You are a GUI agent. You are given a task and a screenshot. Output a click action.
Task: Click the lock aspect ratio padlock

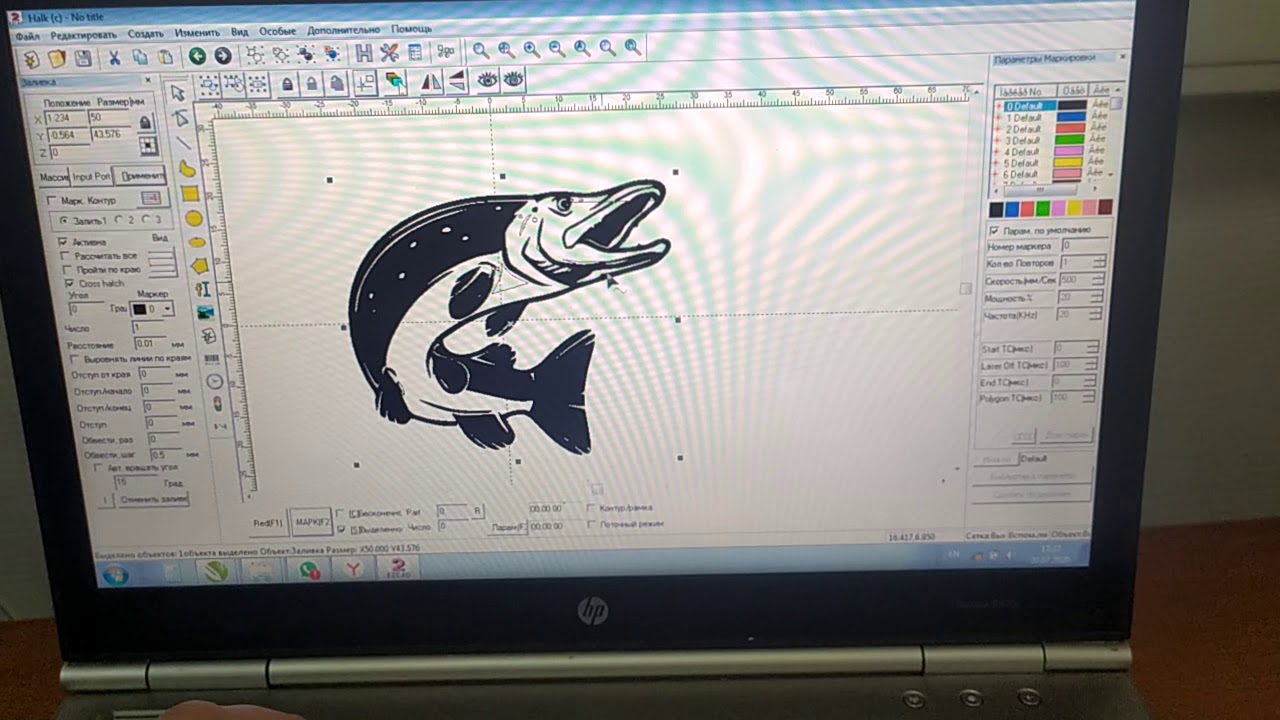click(145, 122)
